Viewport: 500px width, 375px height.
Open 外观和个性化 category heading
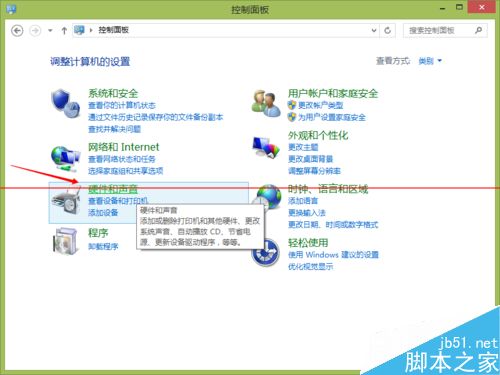pos(318,135)
